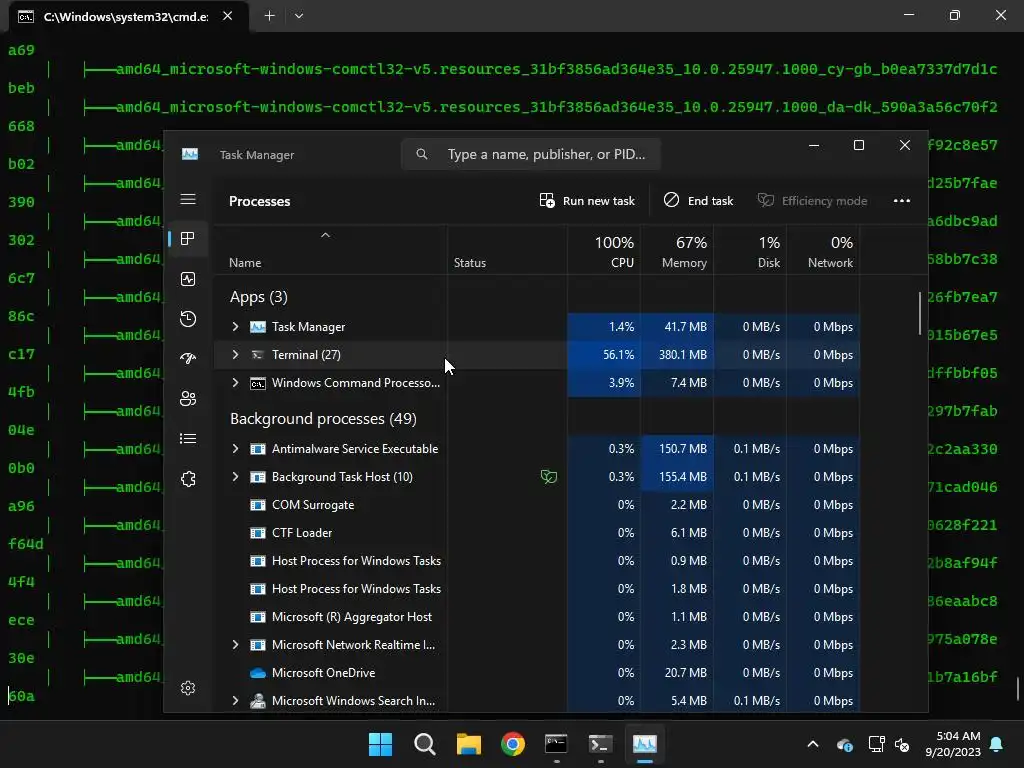This screenshot has width=1024, height=768.
Task: Click Efficiency mode button
Action: point(812,201)
